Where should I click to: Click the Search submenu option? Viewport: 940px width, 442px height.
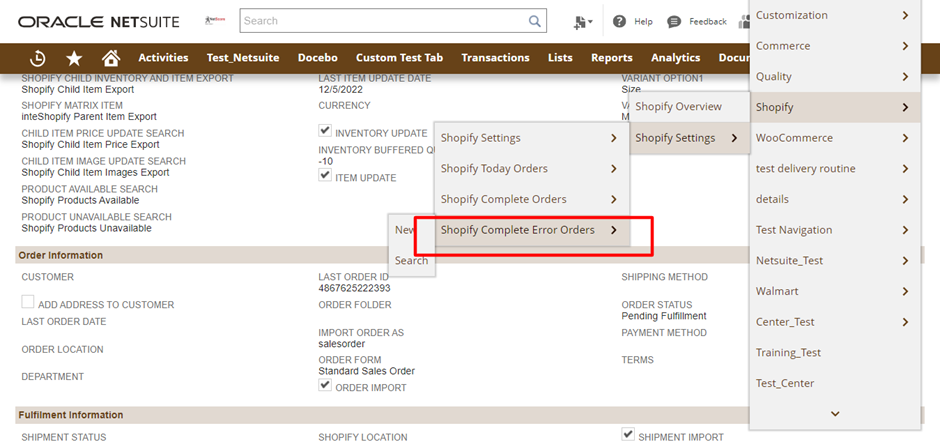[411, 261]
